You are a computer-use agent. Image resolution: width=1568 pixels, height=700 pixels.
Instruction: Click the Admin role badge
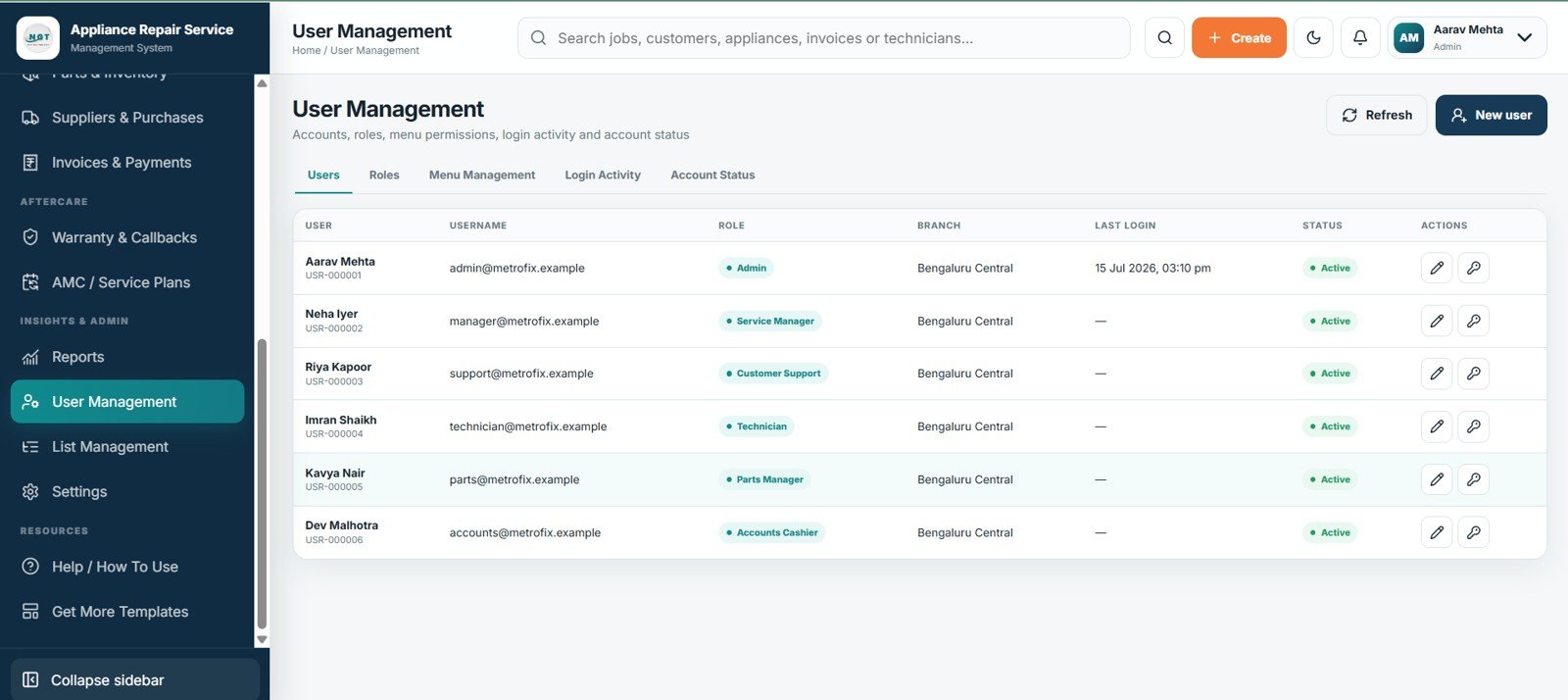click(x=746, y=268)
